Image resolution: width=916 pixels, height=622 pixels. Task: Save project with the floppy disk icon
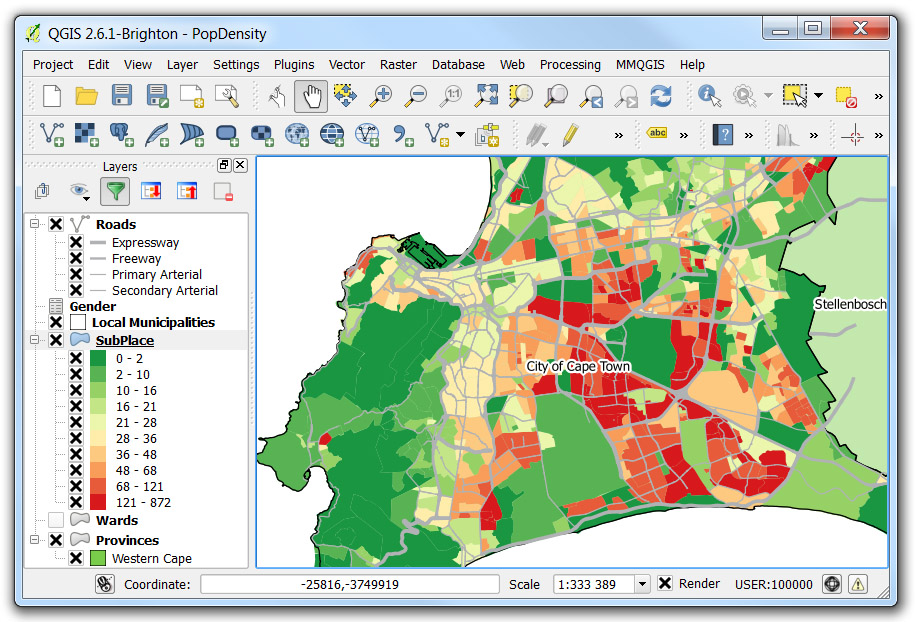tap(122, 96)
